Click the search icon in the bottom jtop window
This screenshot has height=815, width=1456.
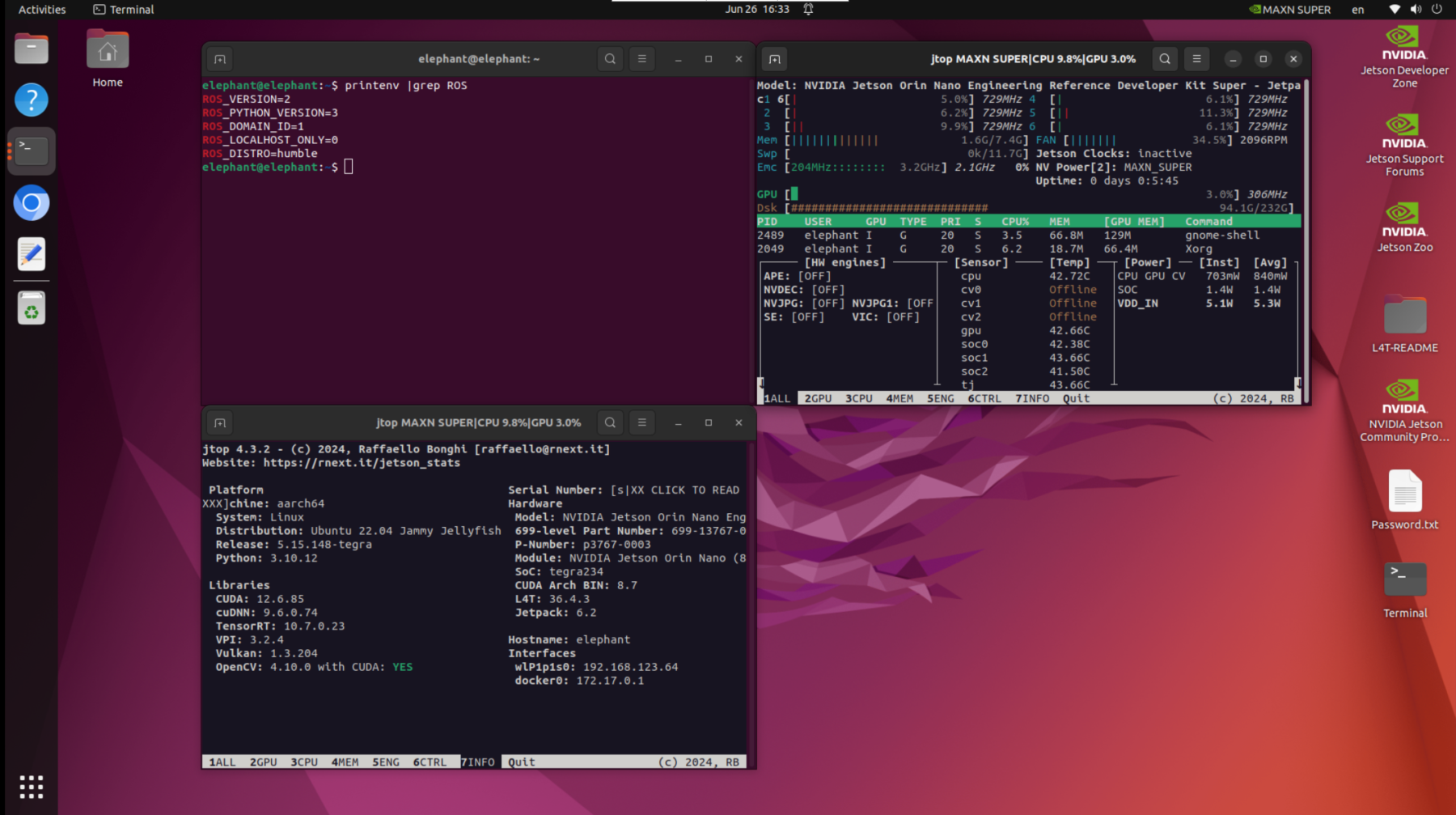tap(610, 422)
